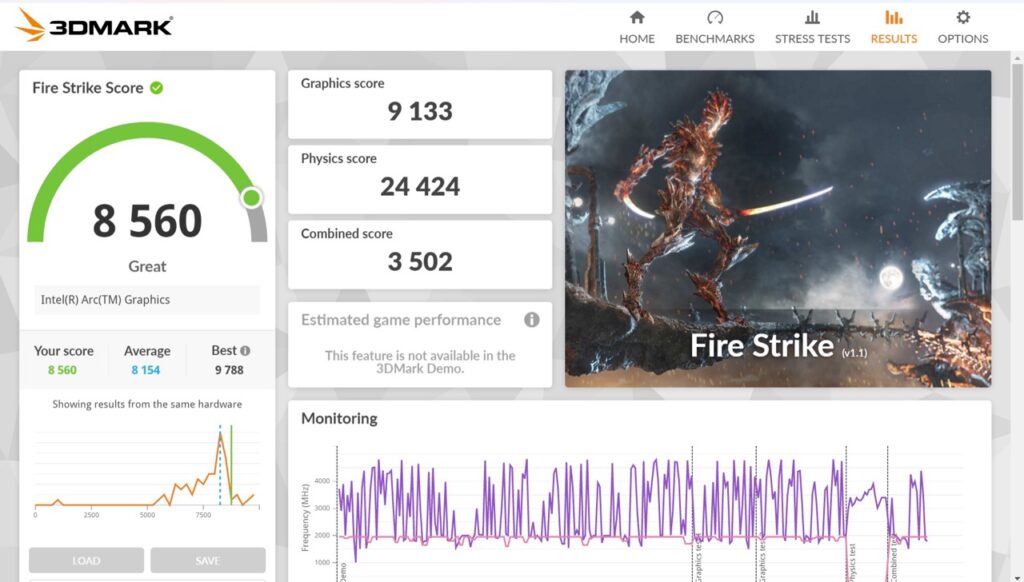Image resolution: width=1024 pixels, height=582 pixels.
Task: Click the score gauge knob marker
Action: click(251, 196)
